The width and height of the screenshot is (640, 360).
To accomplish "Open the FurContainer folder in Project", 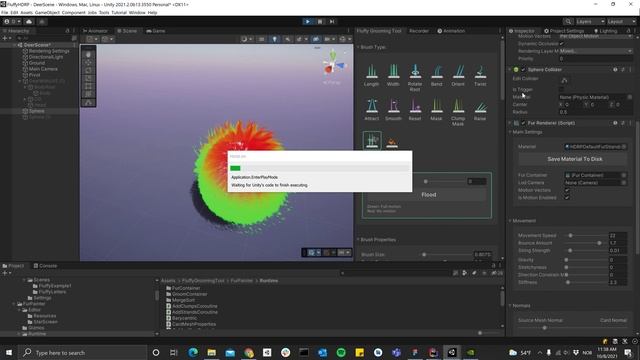I will tap(186, 288).
